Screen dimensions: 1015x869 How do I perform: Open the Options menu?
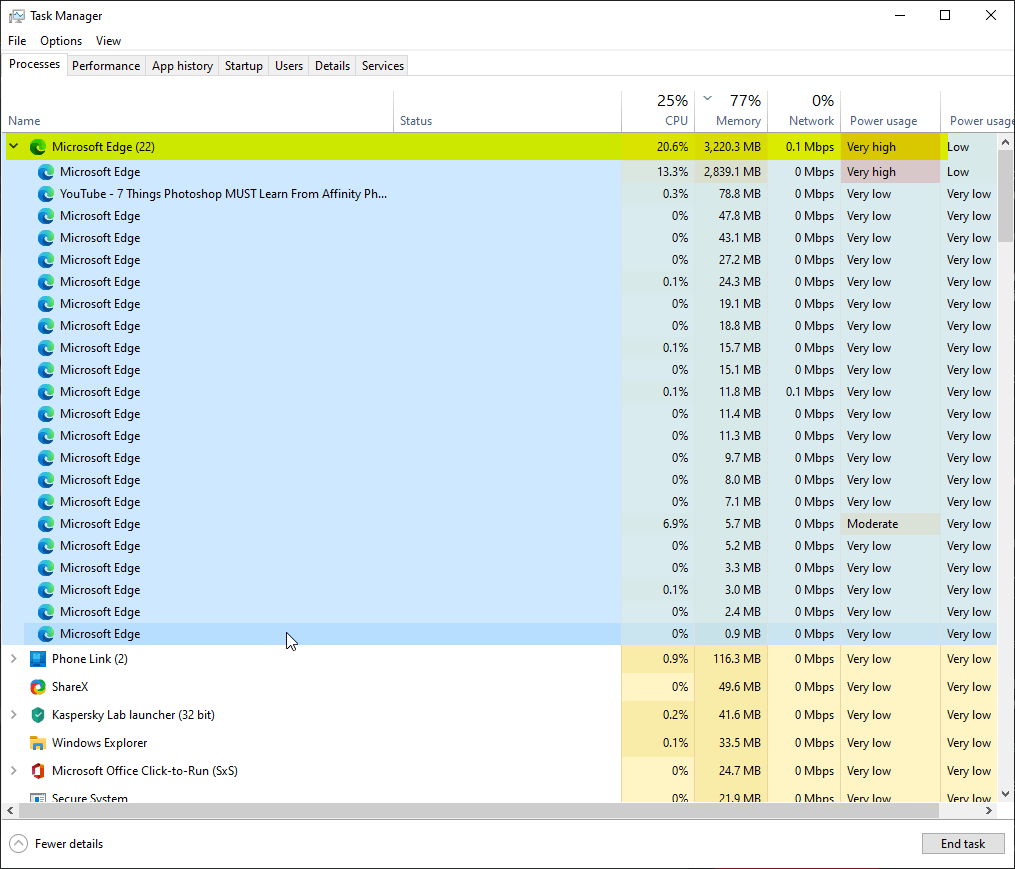(x=61, y=41)
